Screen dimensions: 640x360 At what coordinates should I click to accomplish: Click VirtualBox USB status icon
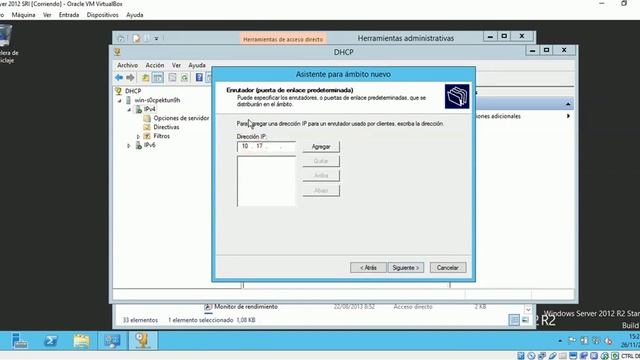(x=552, y=356)
